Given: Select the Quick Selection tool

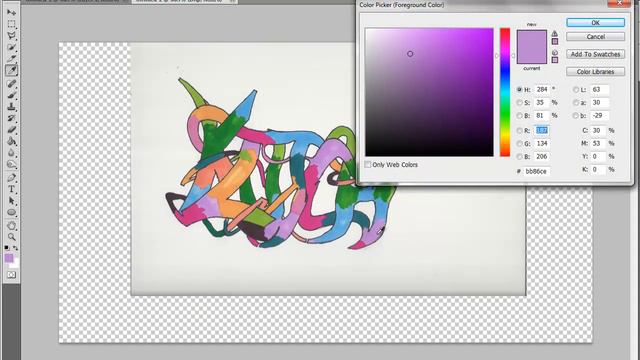Looking at the screenshot, I should pyautogui.click(x=11, y=47).
